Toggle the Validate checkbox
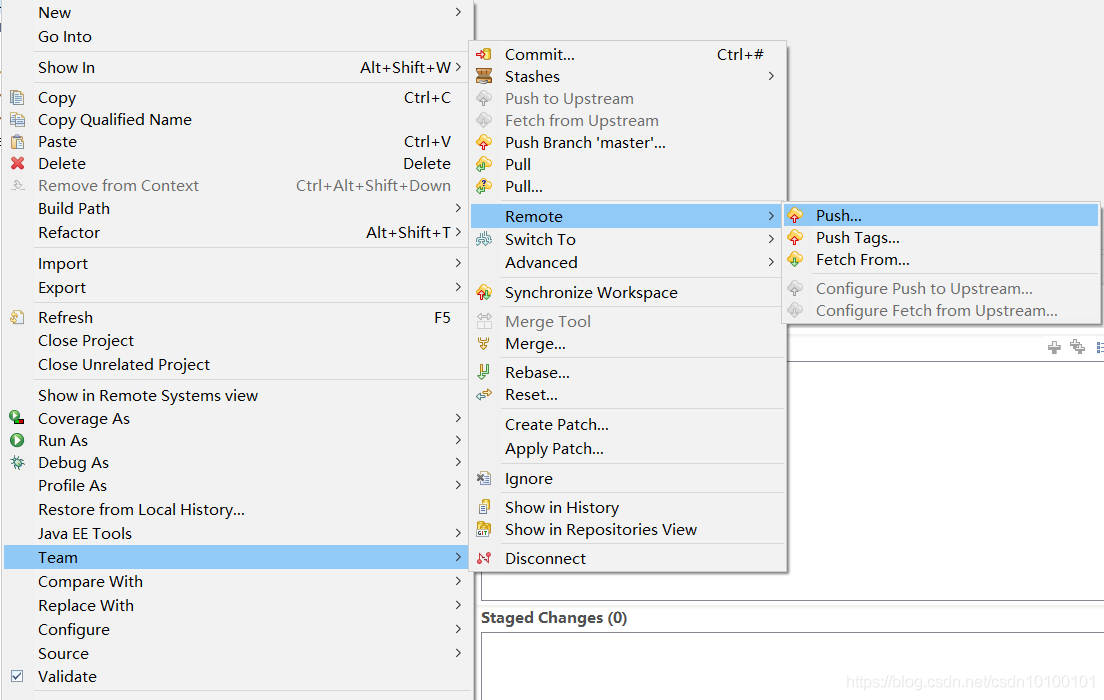Viewport: 1104px width, 700px height. [18, 676]
